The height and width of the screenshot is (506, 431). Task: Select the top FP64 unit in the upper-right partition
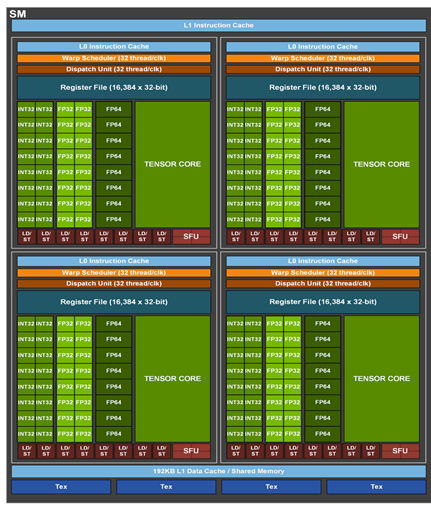click(x=323, y=109)
